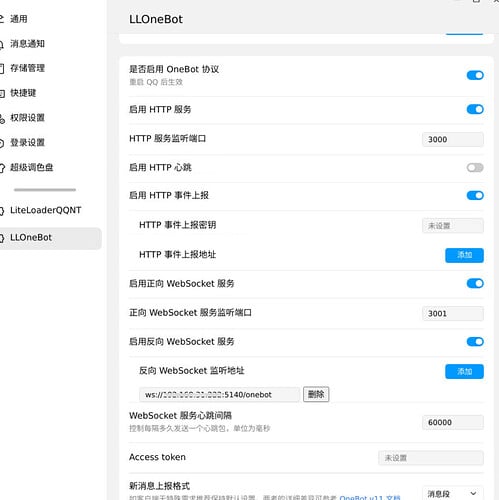The height and width of the screenshot is (500, 499).
Task: Toggle 是否启用 OneBot 协议 switch
Action: pos(475,75)
